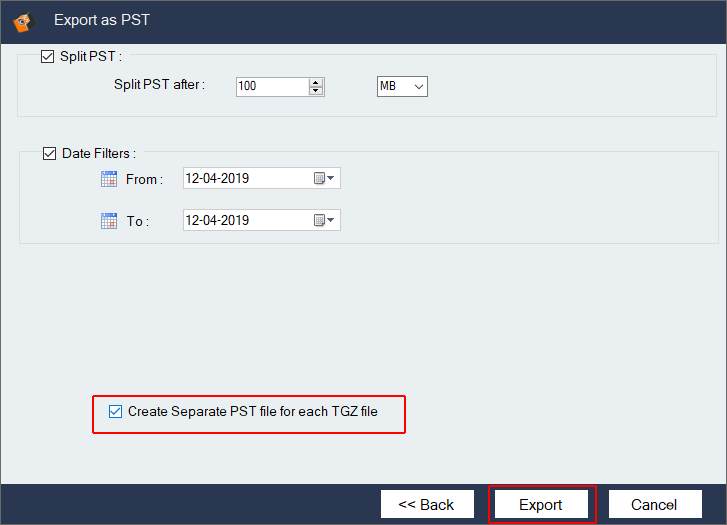
Task: Open the From date calendar picker
Action: [326, 179]
